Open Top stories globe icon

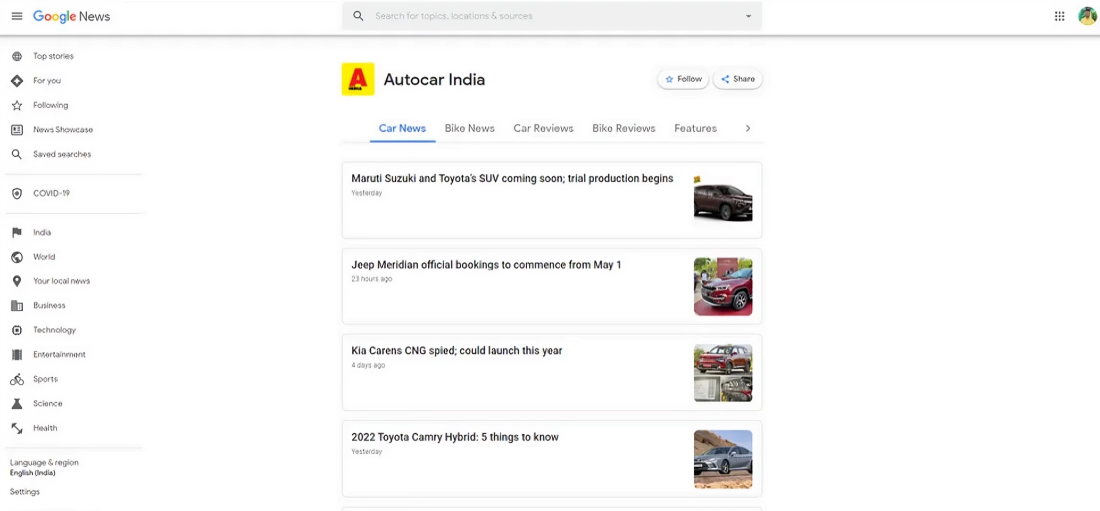point(16,56)
